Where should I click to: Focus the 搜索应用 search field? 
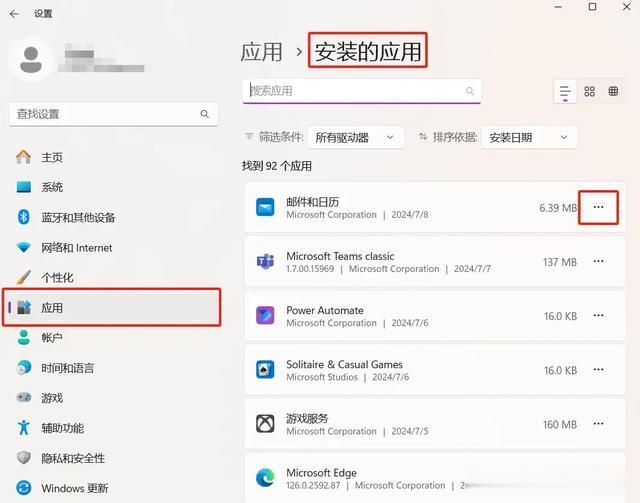tap(362, 91)
